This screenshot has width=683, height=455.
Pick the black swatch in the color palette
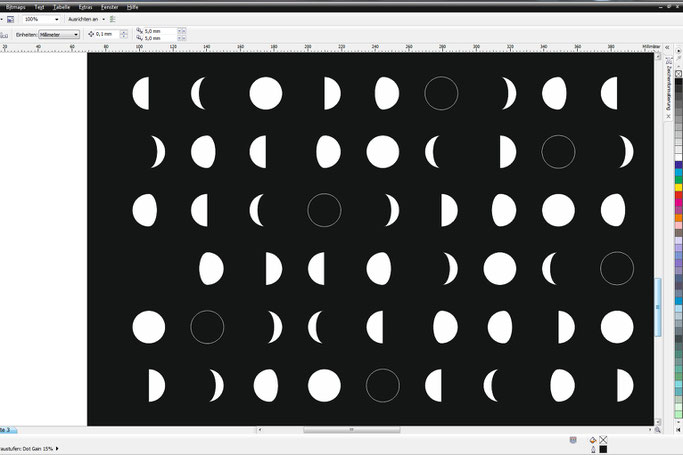679,82
